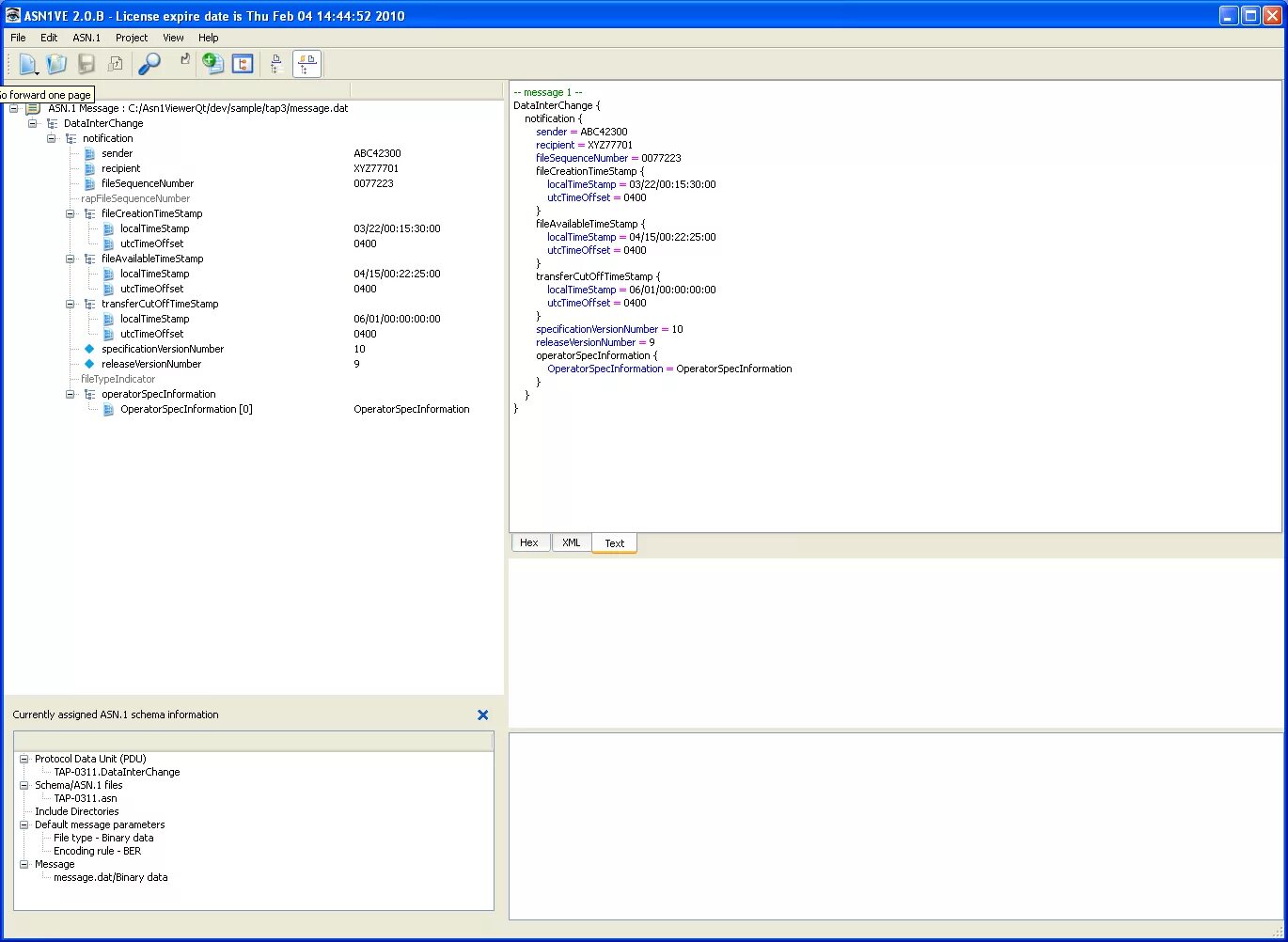
Task: Click the value ABC42300 in the tree
Action: [377, 153]
